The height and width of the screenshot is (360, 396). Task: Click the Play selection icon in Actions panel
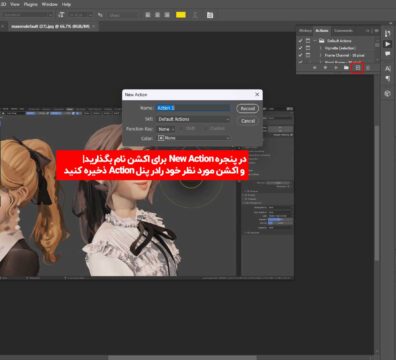click(336, 68)
